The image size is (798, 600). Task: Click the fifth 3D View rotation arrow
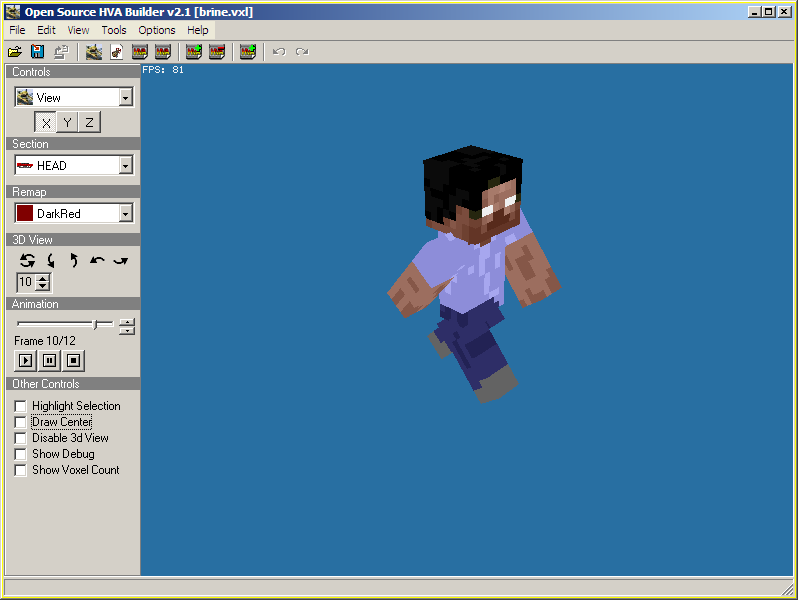click(x=121, y=261)
